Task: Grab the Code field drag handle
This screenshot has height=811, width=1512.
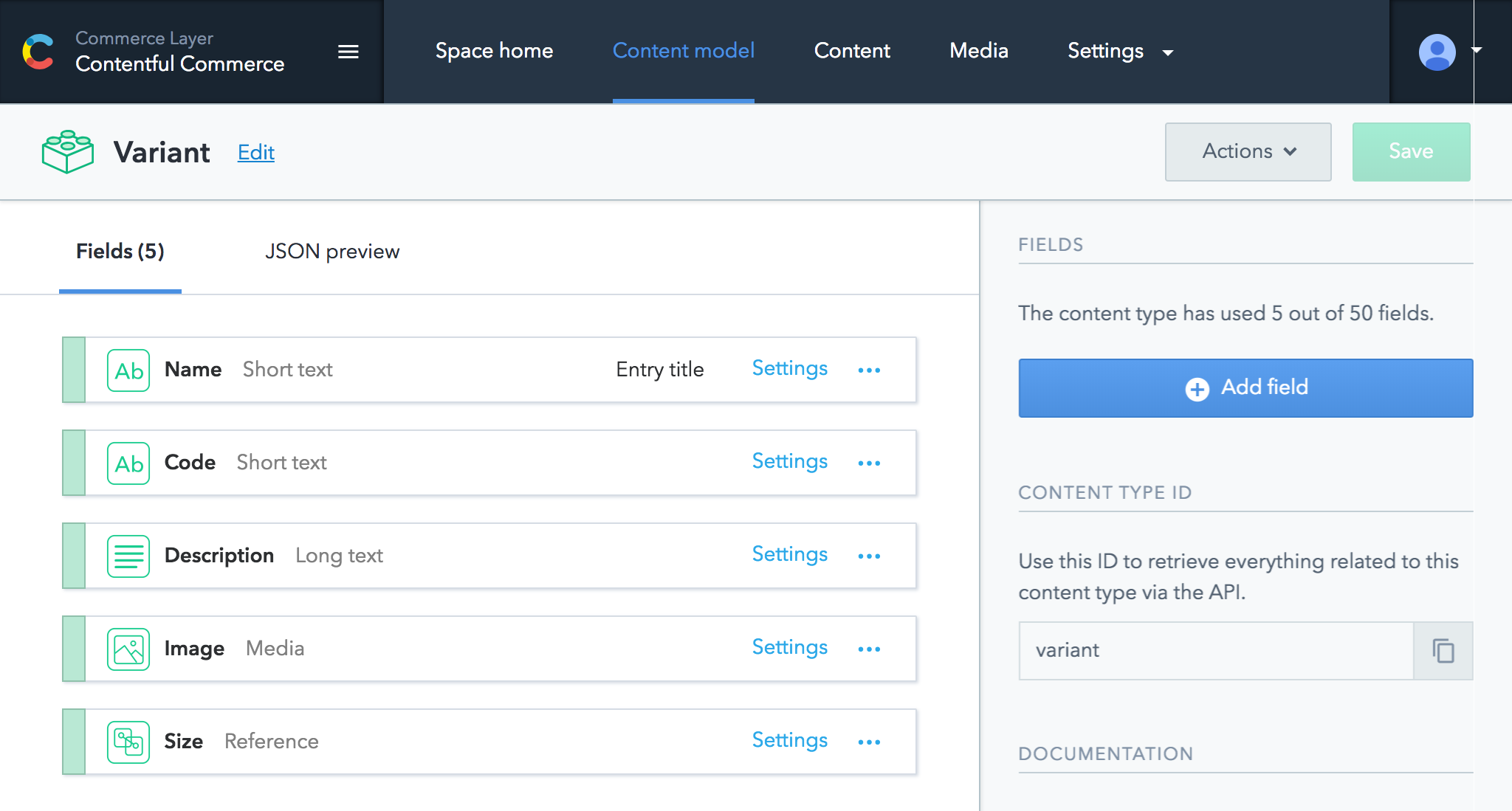Action: (74, 463)
